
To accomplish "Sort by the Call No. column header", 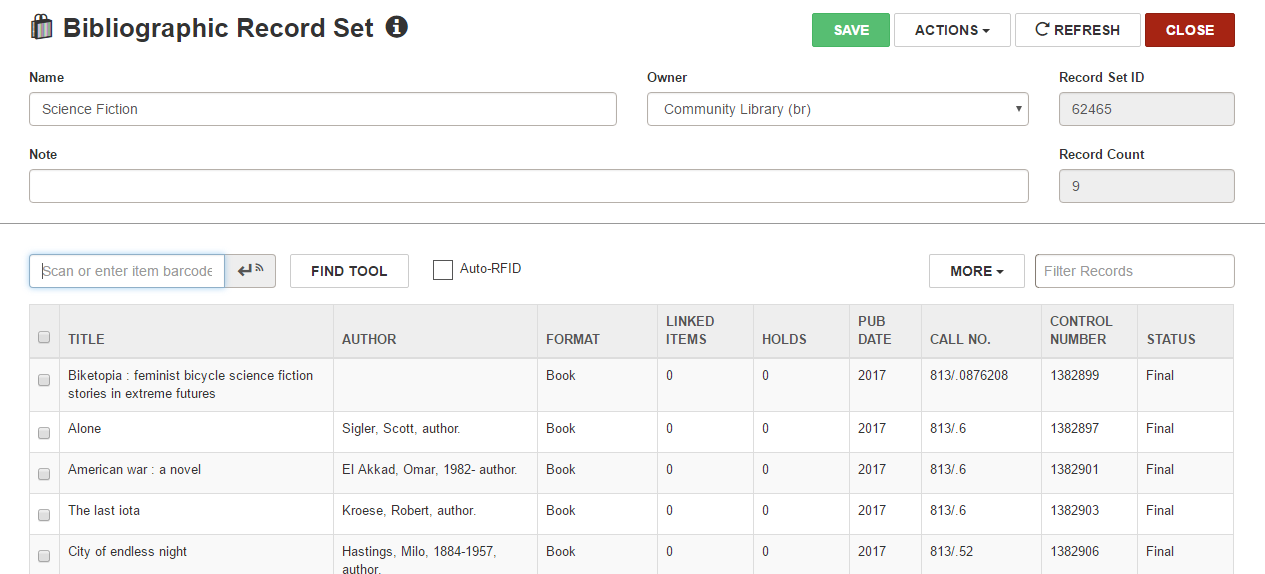I will coord(960,339).
